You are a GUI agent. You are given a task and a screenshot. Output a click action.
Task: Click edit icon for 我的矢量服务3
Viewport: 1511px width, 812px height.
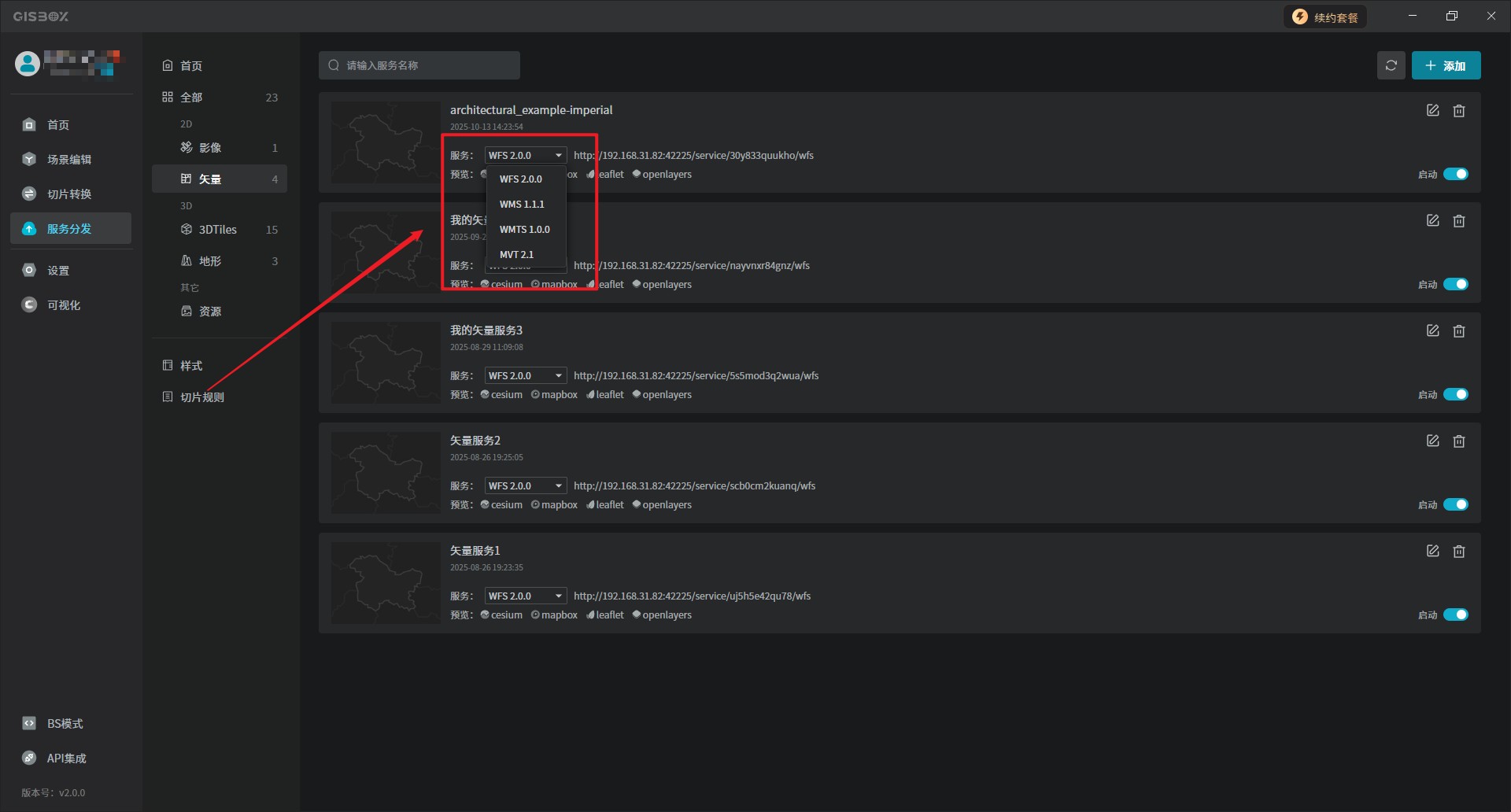pos(1432,331)
